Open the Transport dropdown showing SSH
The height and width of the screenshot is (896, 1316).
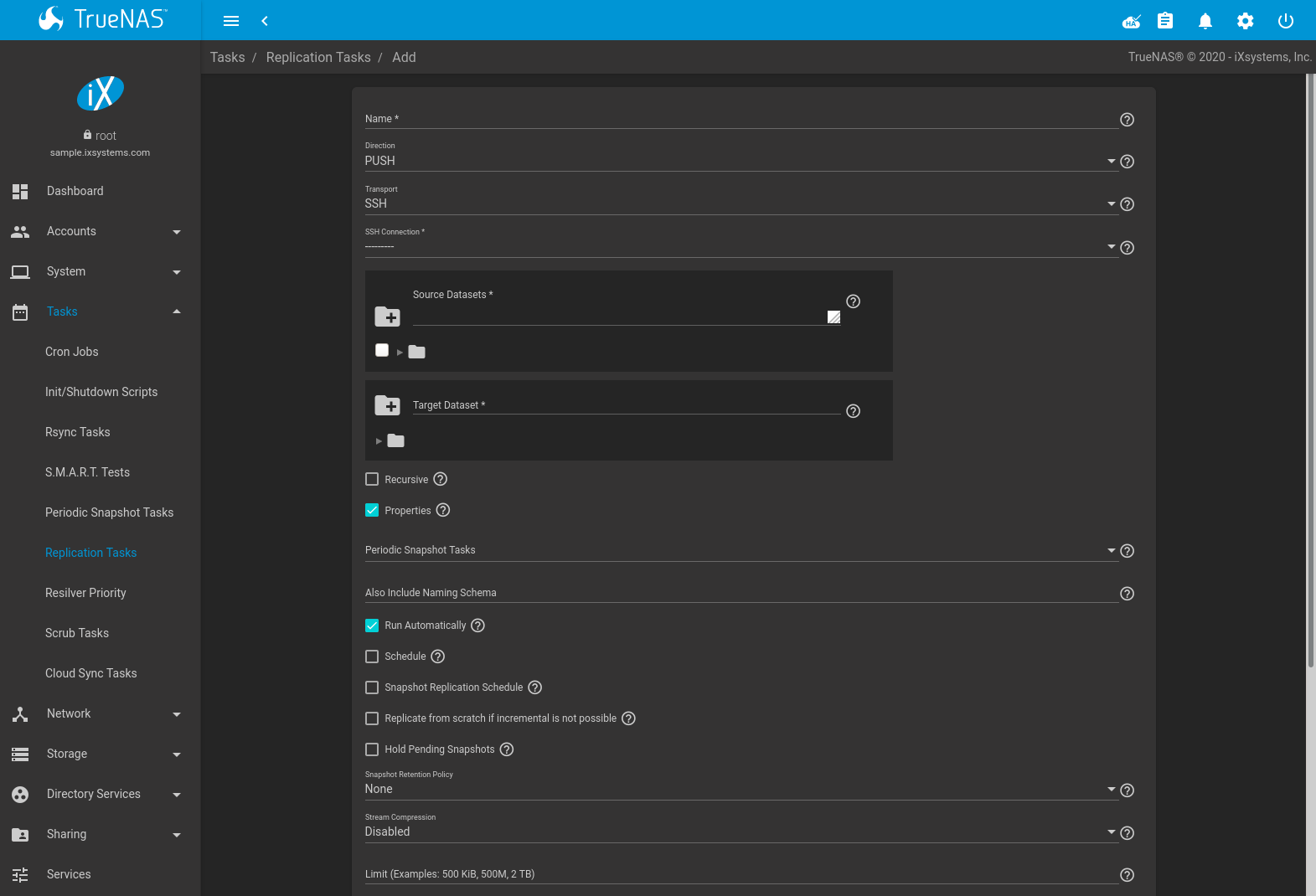741,203
